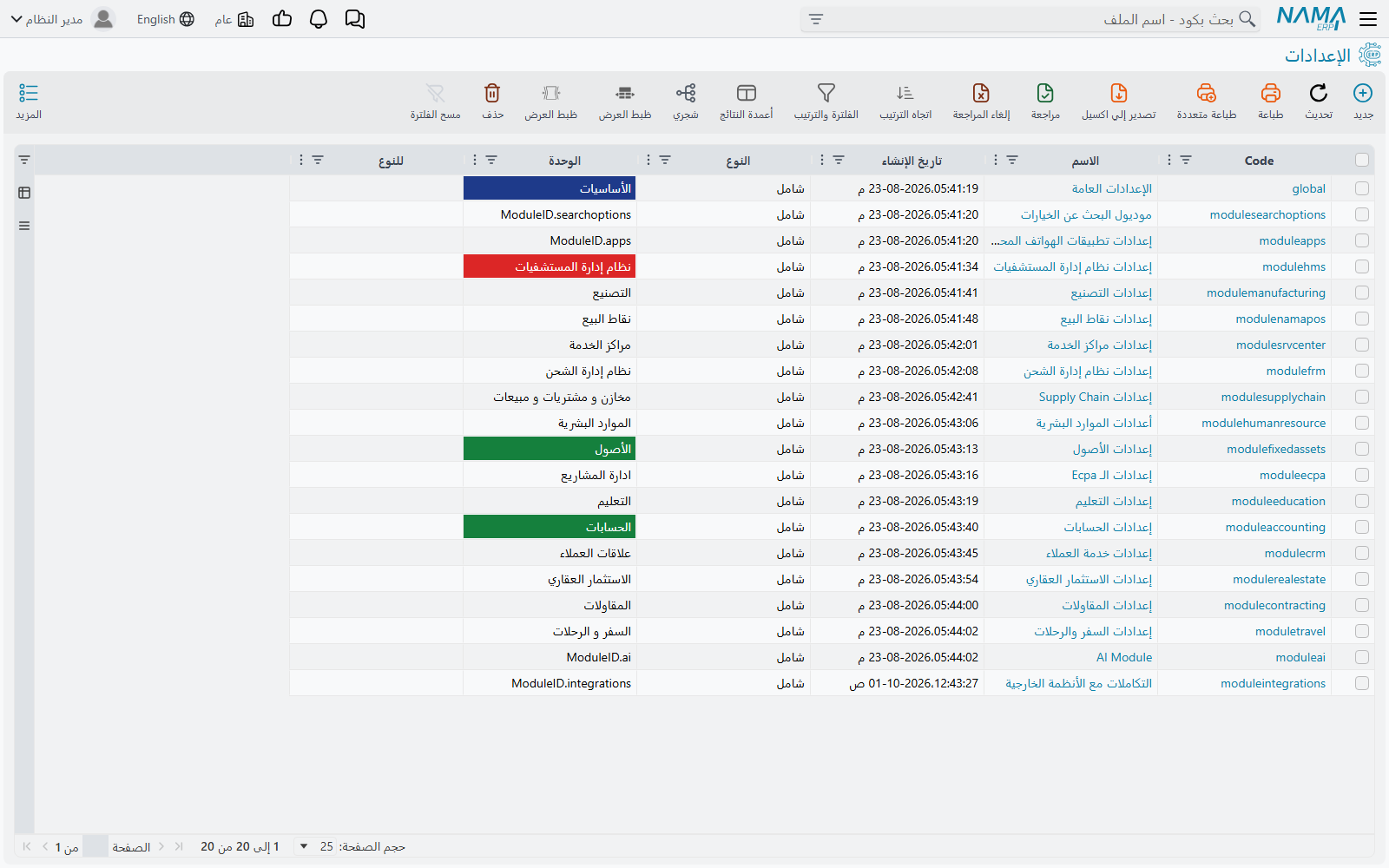
Task: Click the red نظام إدارة المستشفيات colored cell
Action: pyautogui.click(x=550, y=266)
